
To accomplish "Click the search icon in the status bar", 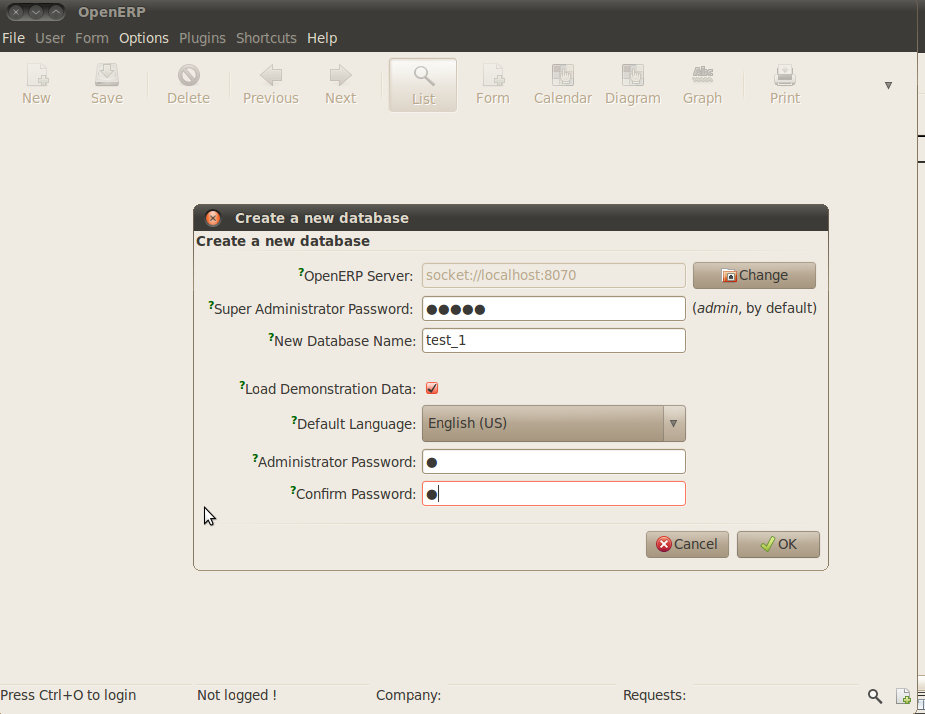I will pyautogui.click(x=874, y=696).
